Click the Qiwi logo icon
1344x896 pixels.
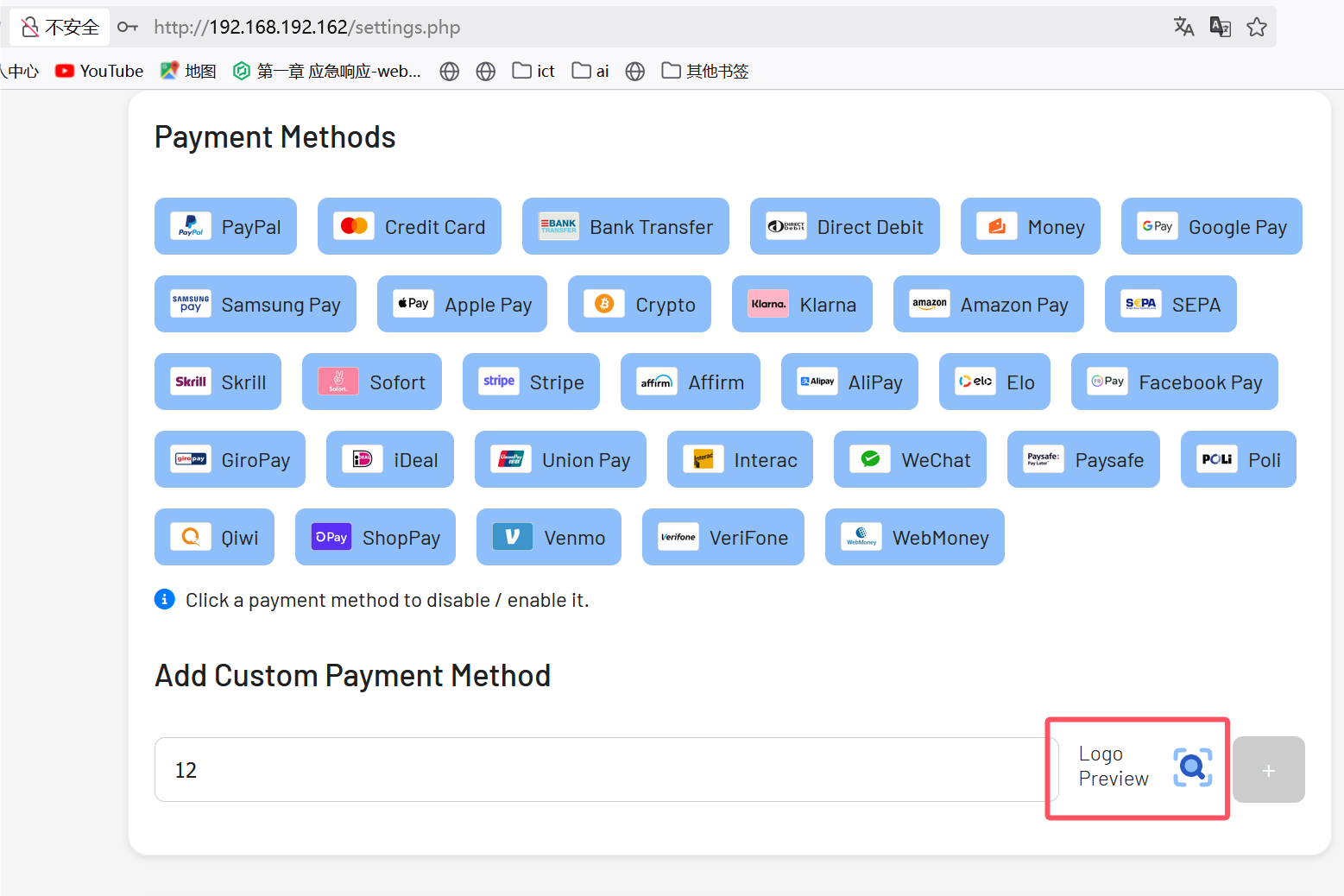[191, 537]
